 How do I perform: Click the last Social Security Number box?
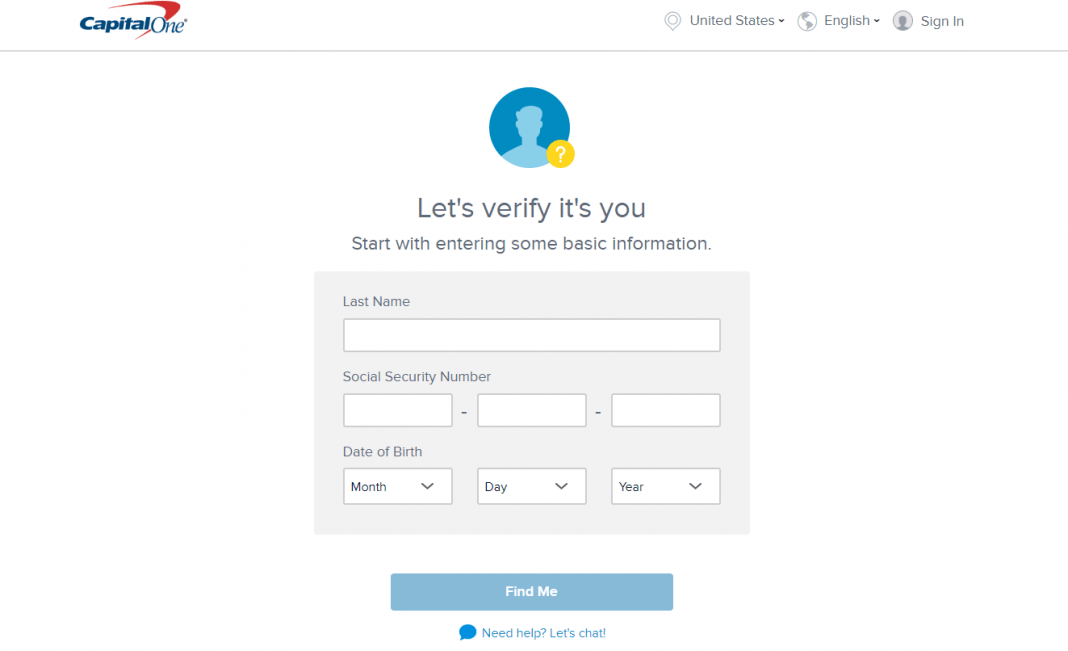[x=665, y=410]
